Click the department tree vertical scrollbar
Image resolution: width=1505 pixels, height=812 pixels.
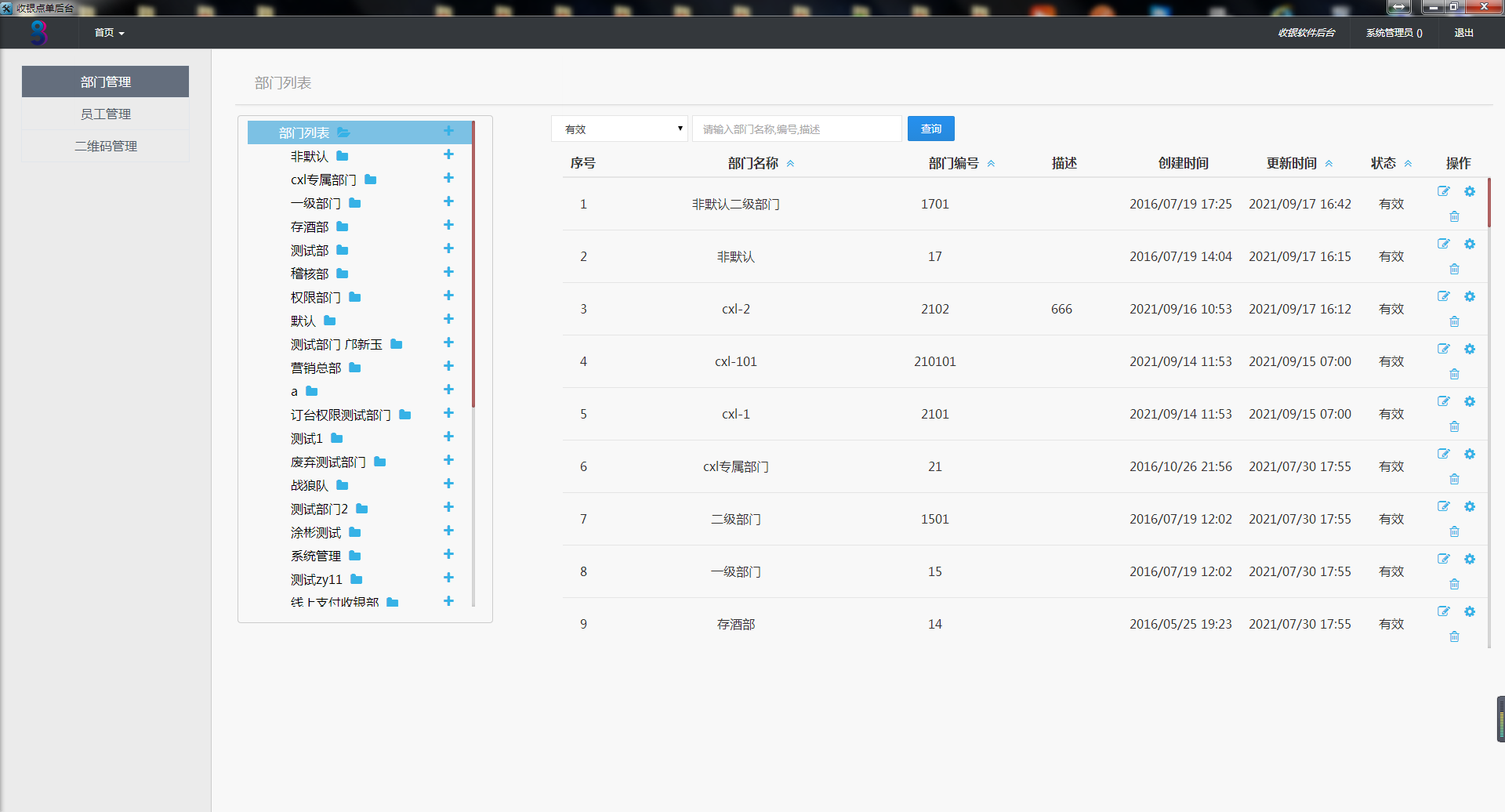click(x=473, y=264)
